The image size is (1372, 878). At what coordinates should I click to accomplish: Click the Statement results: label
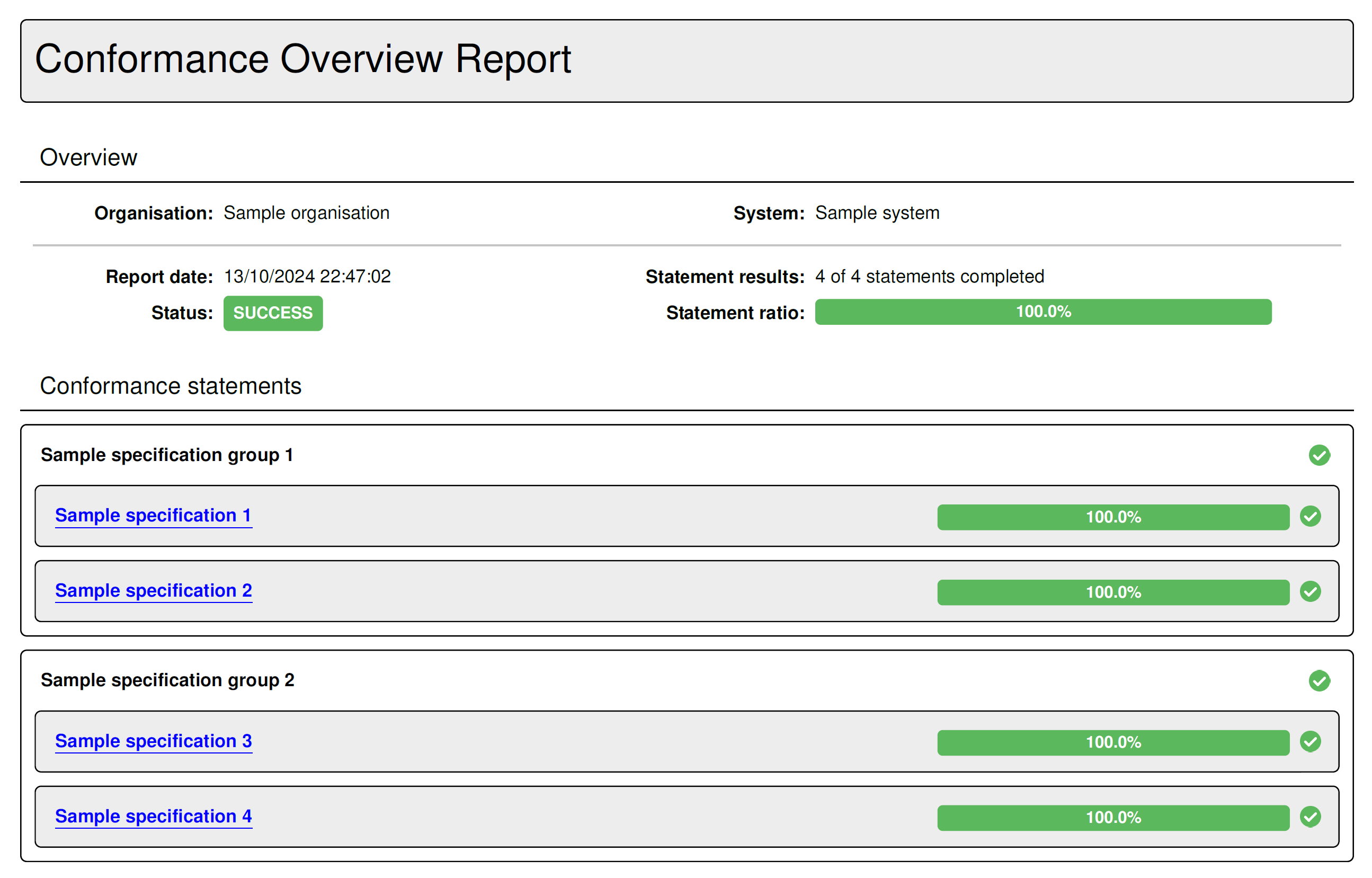click(725, 277)
